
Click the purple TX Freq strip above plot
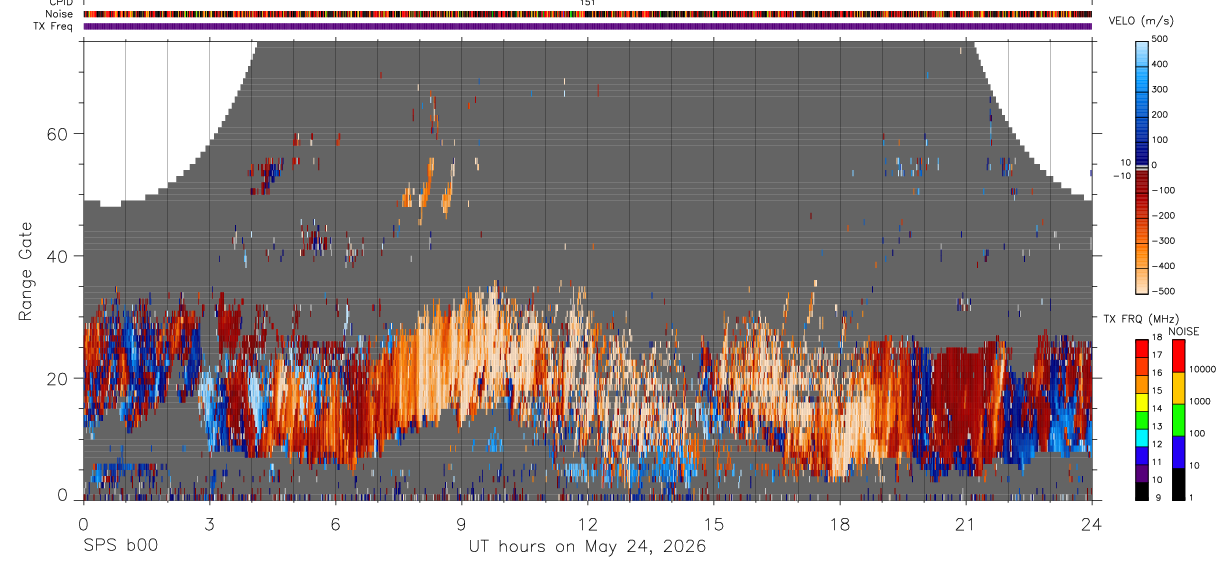(588, 26)
